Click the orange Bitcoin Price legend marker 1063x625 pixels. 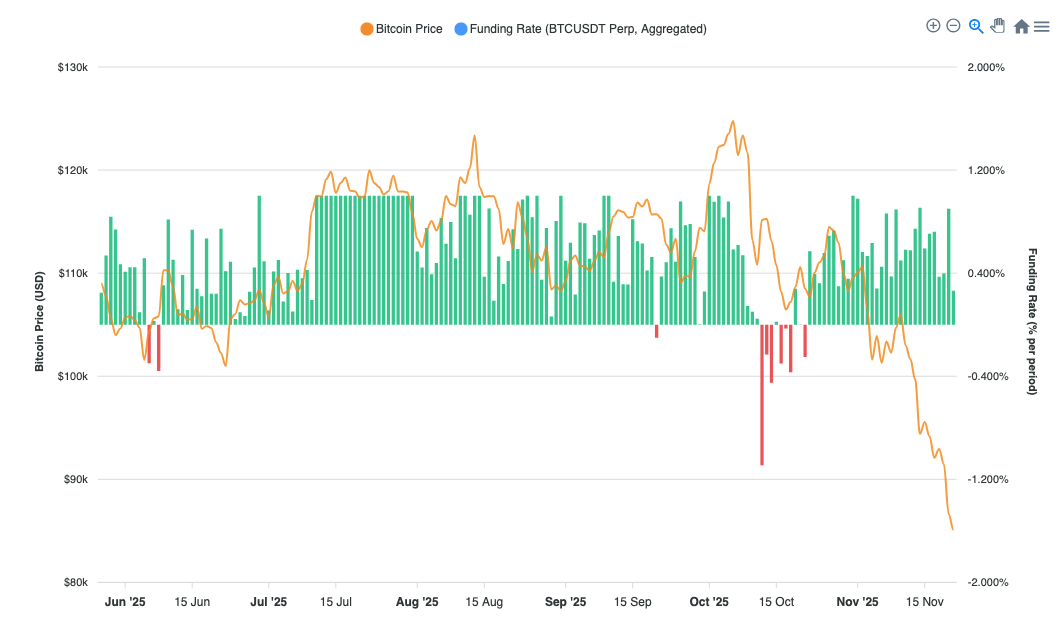tap(366, 29)
